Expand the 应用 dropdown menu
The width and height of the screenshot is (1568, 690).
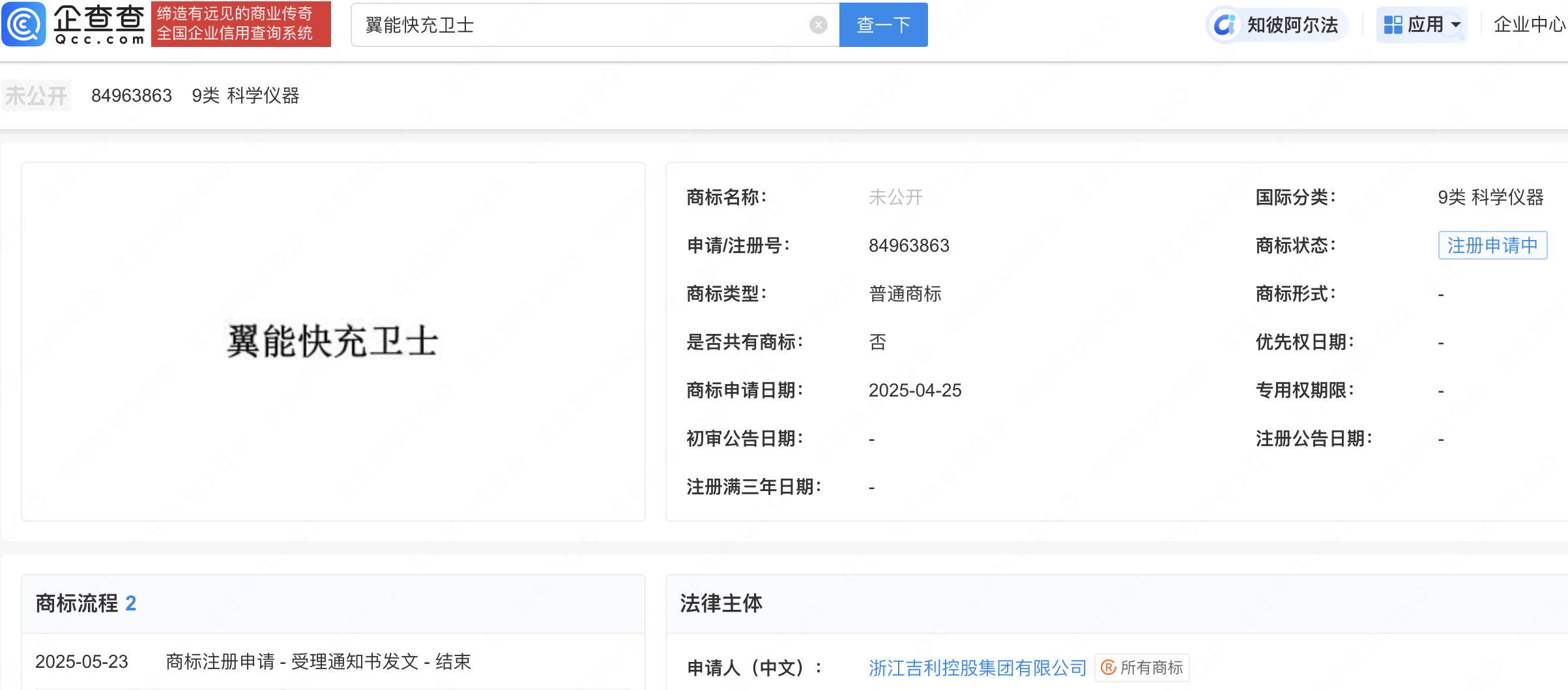pyautogui.click(x=1421, y=25)
